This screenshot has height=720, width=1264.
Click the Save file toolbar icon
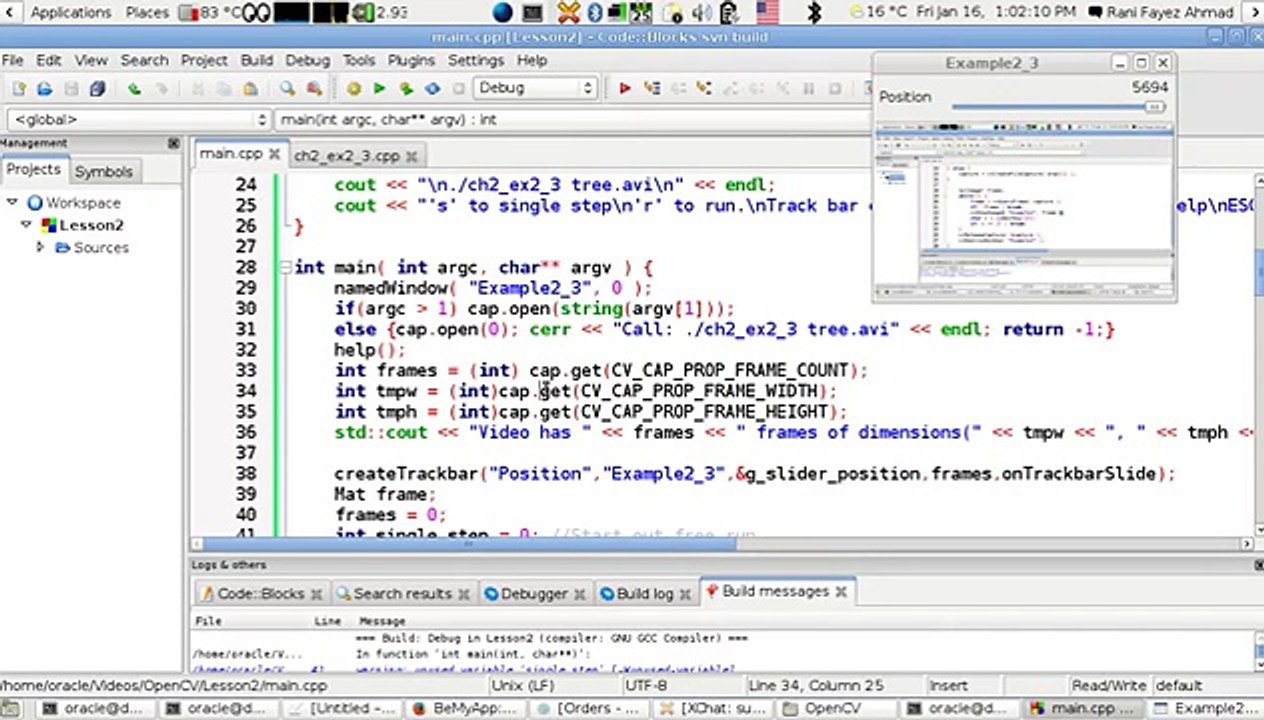point(71,88)
